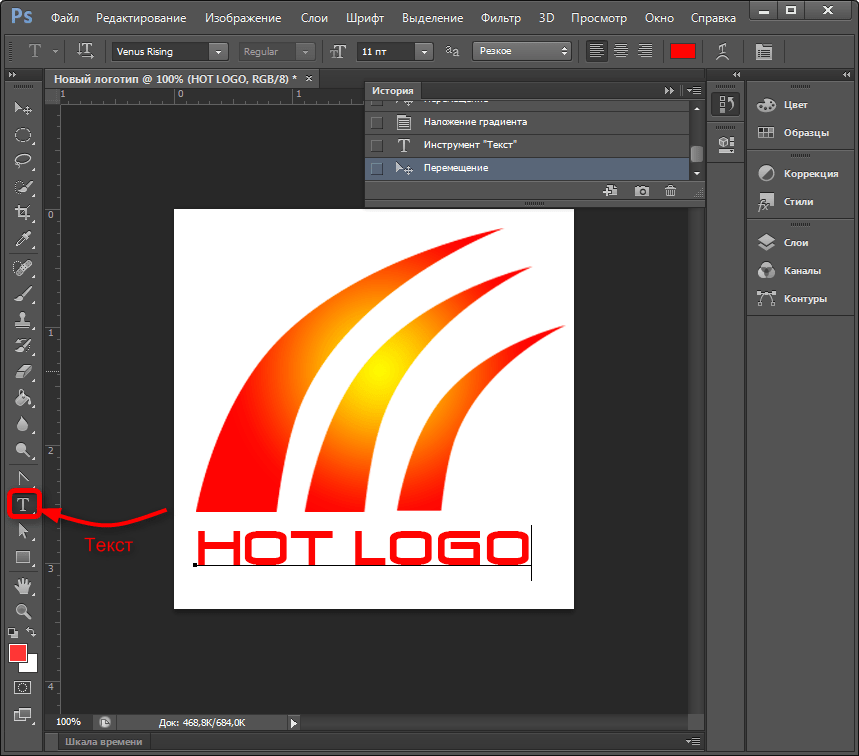Open the font size 11 пт dropdown
The width and height of the screenshot is (859, 756).
click(x=424, y=51)
